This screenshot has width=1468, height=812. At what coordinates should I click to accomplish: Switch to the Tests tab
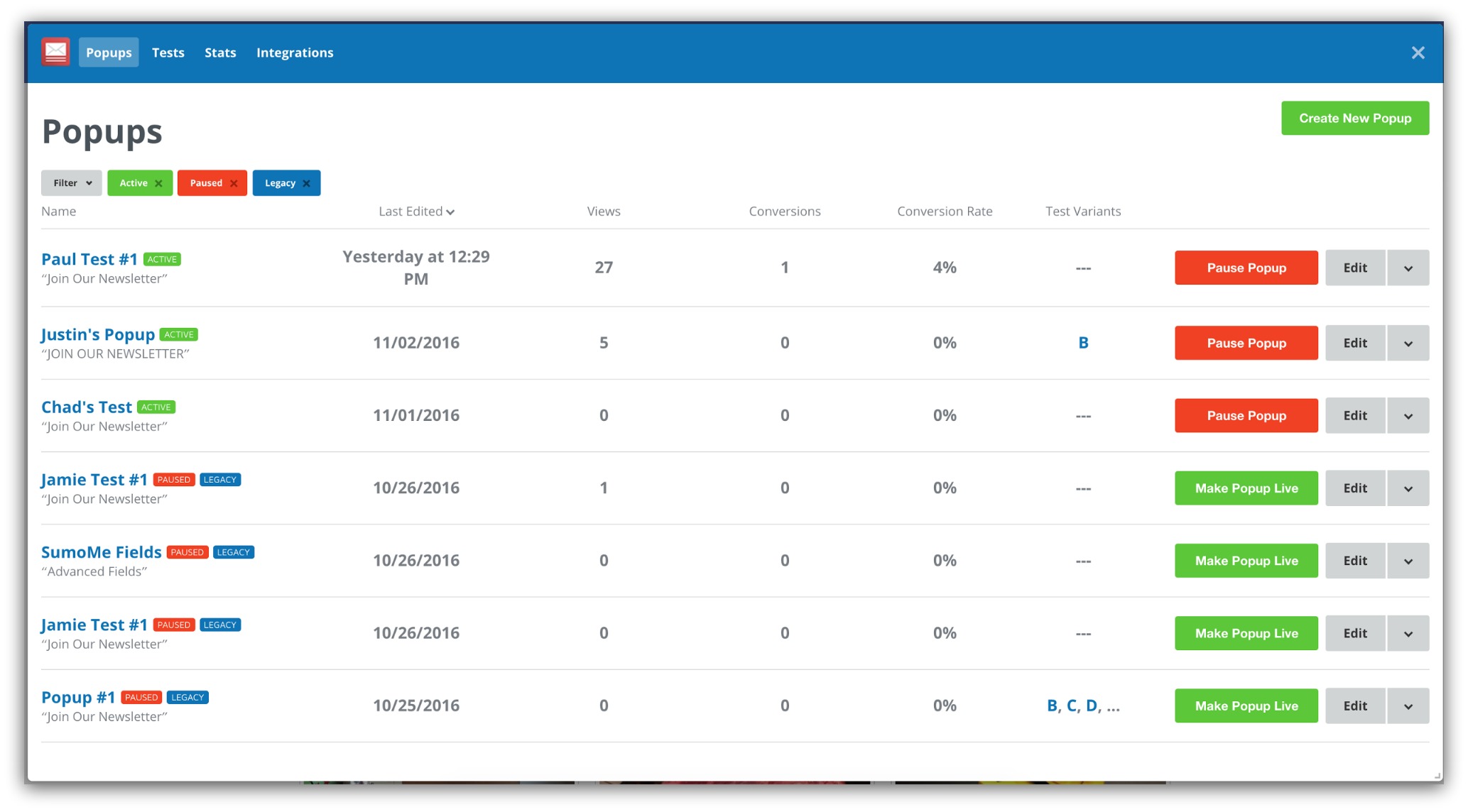(x=168, y=53)
